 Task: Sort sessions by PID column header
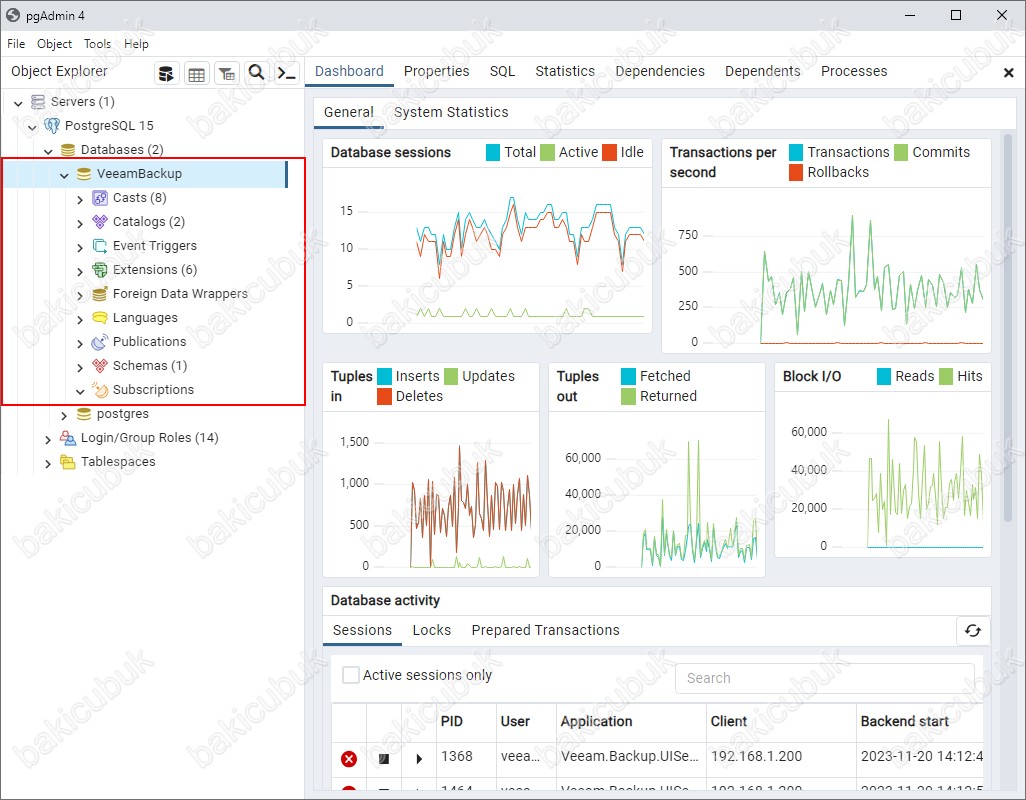[x=465, y=722]
